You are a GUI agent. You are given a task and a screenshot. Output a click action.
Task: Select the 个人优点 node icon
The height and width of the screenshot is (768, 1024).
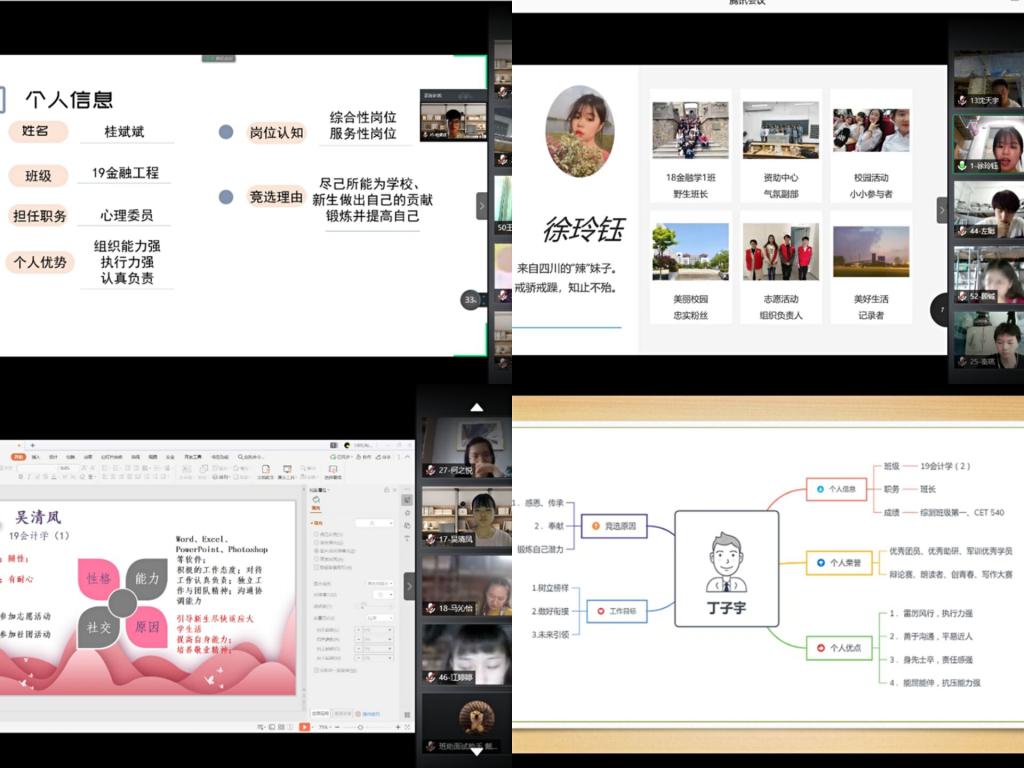point(821,648)
